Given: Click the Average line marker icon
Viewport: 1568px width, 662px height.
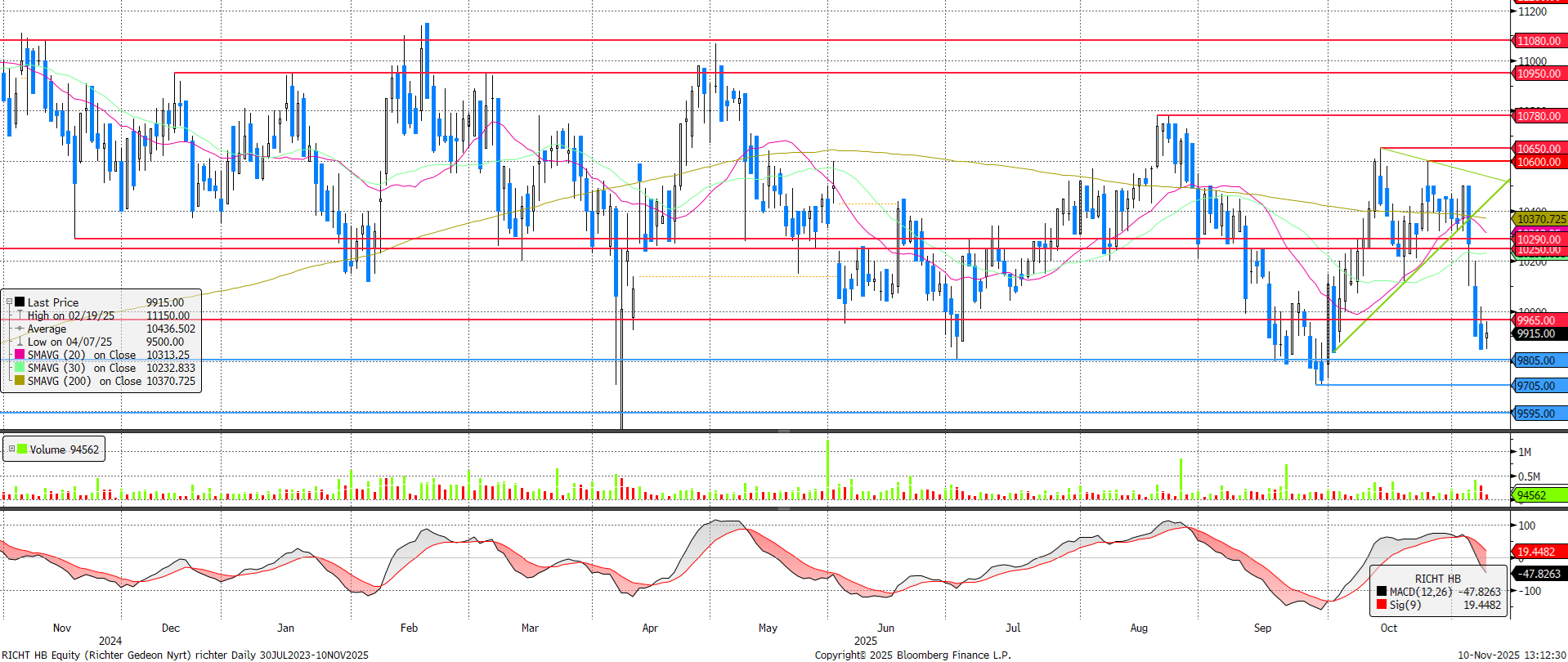Looking at the screenshot, I should [x=20, y=329].
